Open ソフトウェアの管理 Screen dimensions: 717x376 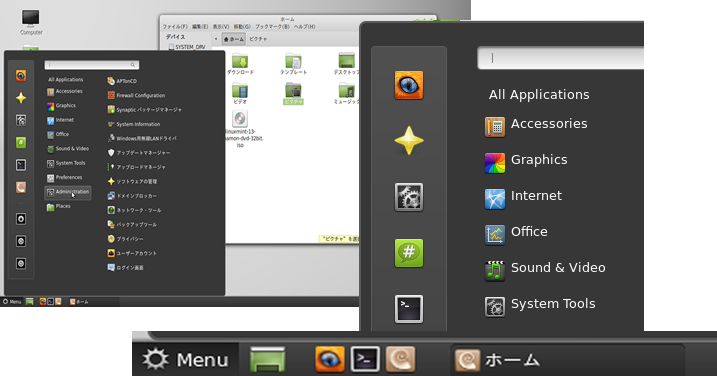[x=132, y=182]
